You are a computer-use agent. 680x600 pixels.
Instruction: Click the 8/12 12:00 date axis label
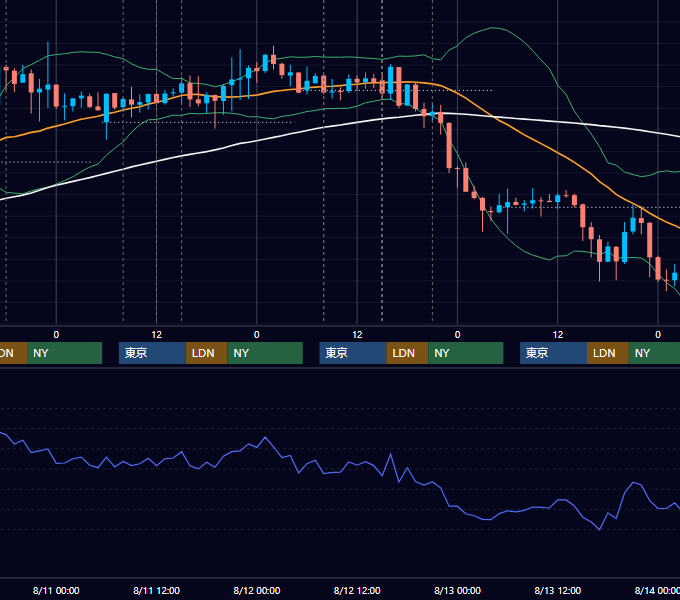357,590
